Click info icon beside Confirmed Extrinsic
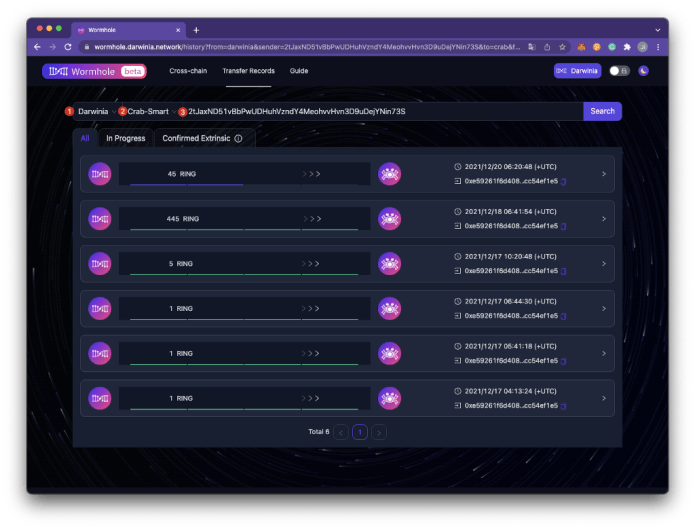 [238, 139]
